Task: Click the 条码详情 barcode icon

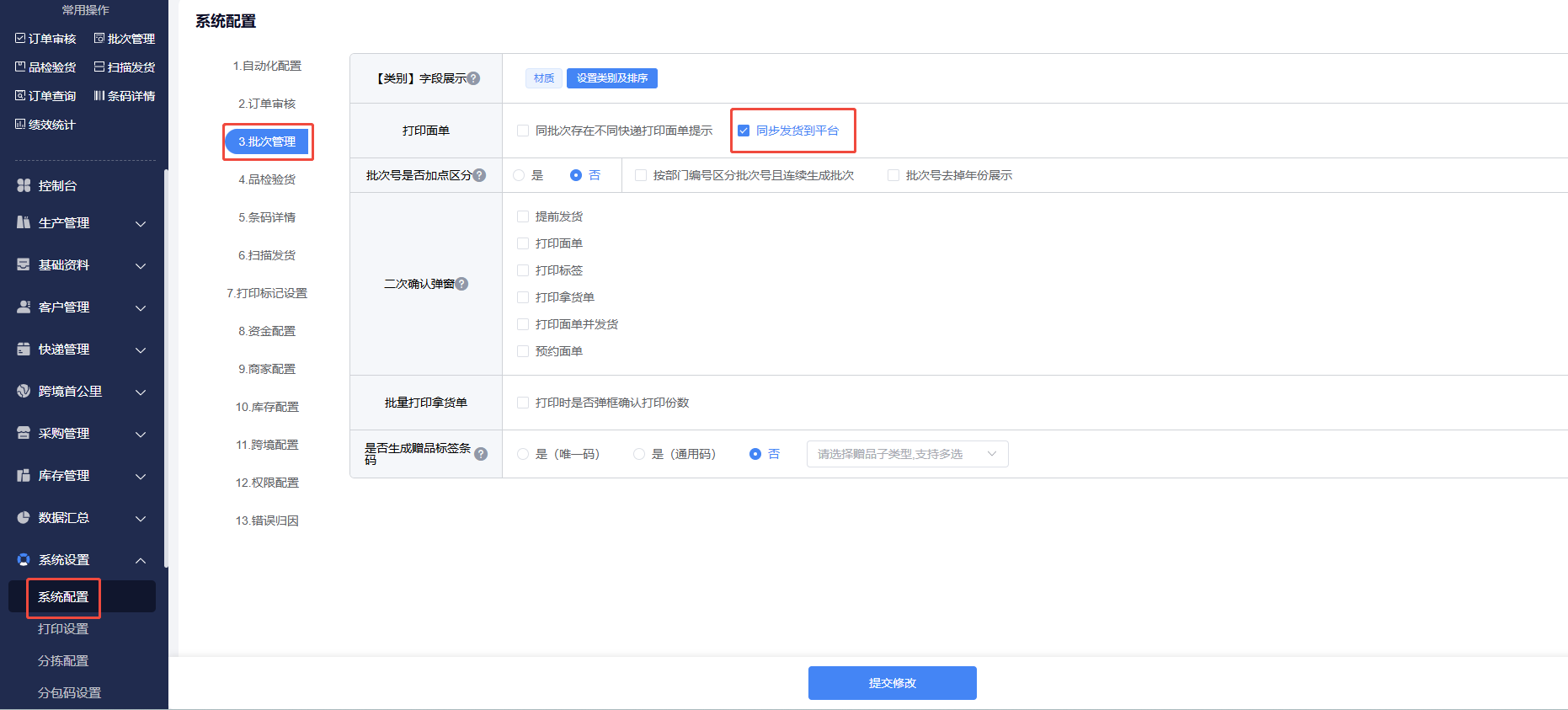Action: click(99, 95)
